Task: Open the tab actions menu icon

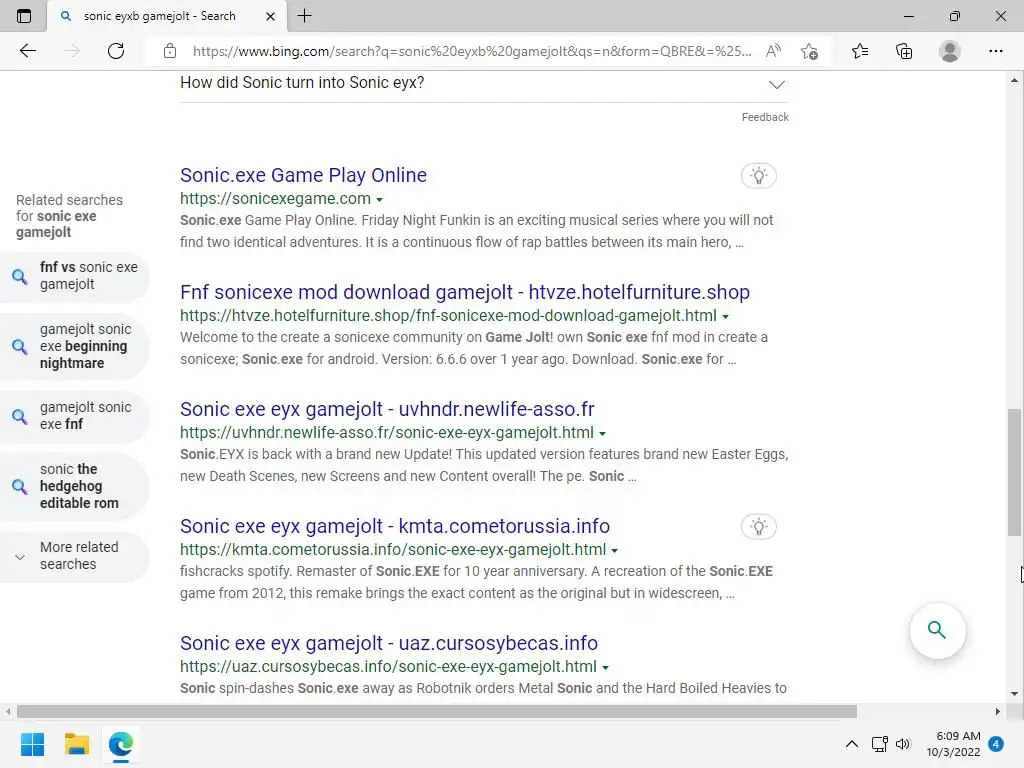Action: (x=24, y=16)
